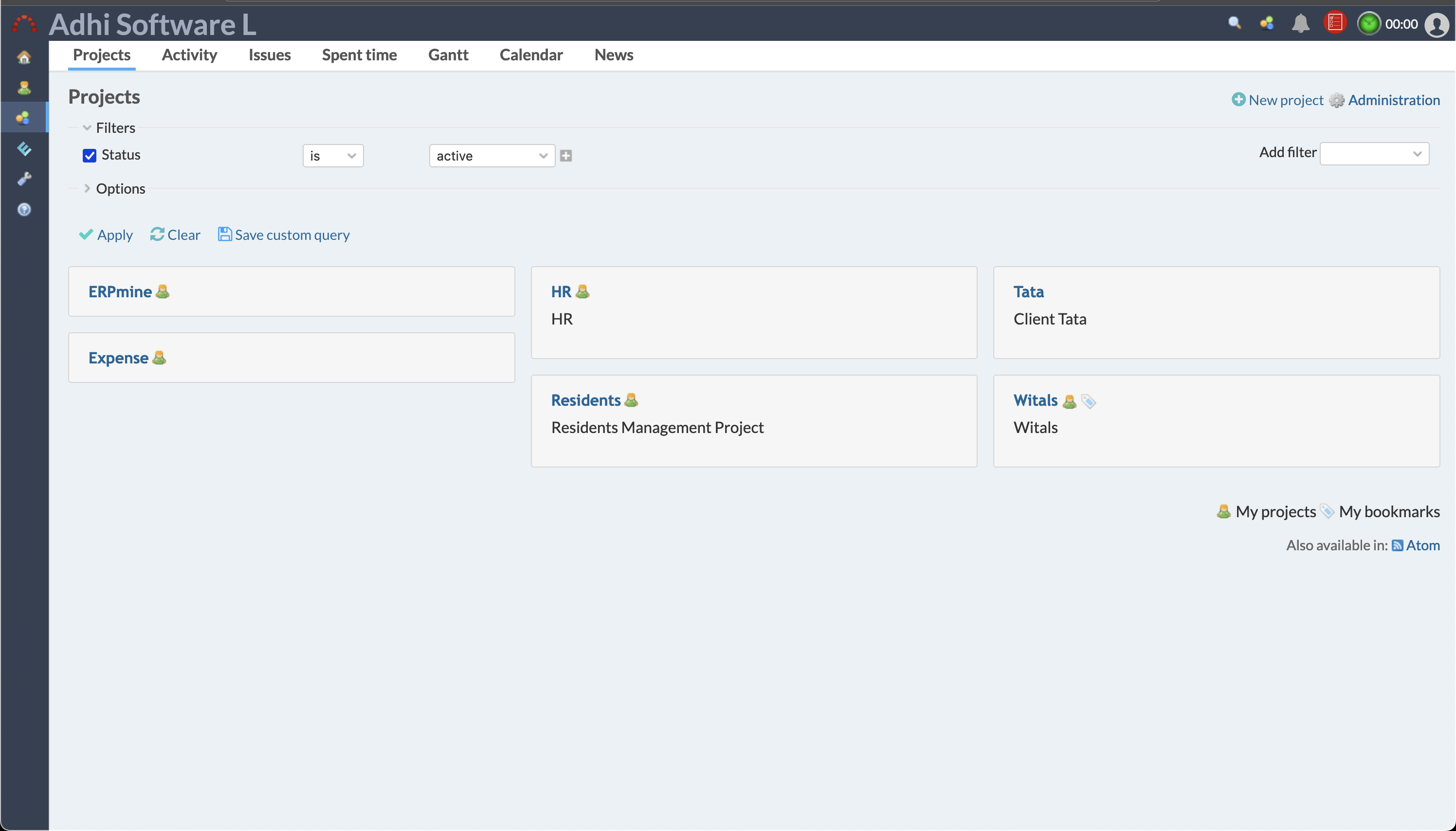1456x831 pixels.
Task: Click the Administration gear icon
Action: [x=1336, y=100]
